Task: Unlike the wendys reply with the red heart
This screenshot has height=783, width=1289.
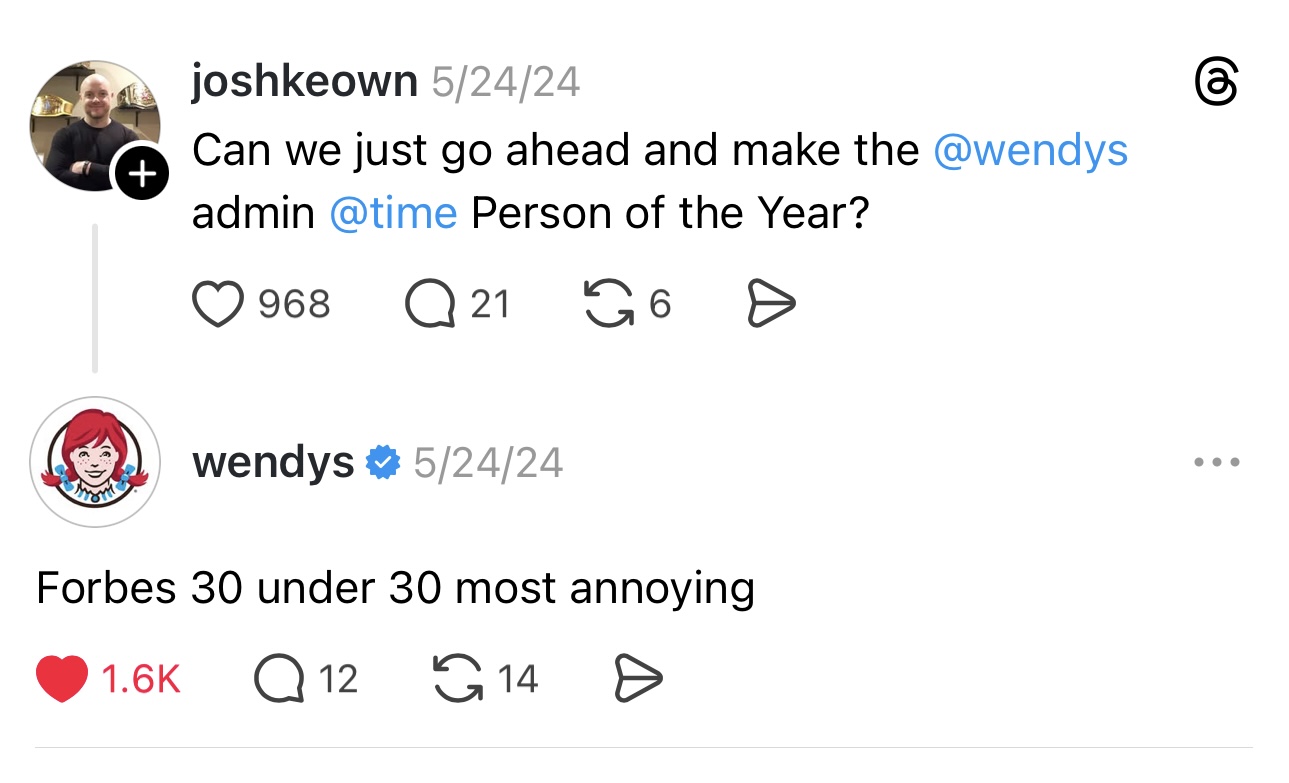Action: click(62, 679)
